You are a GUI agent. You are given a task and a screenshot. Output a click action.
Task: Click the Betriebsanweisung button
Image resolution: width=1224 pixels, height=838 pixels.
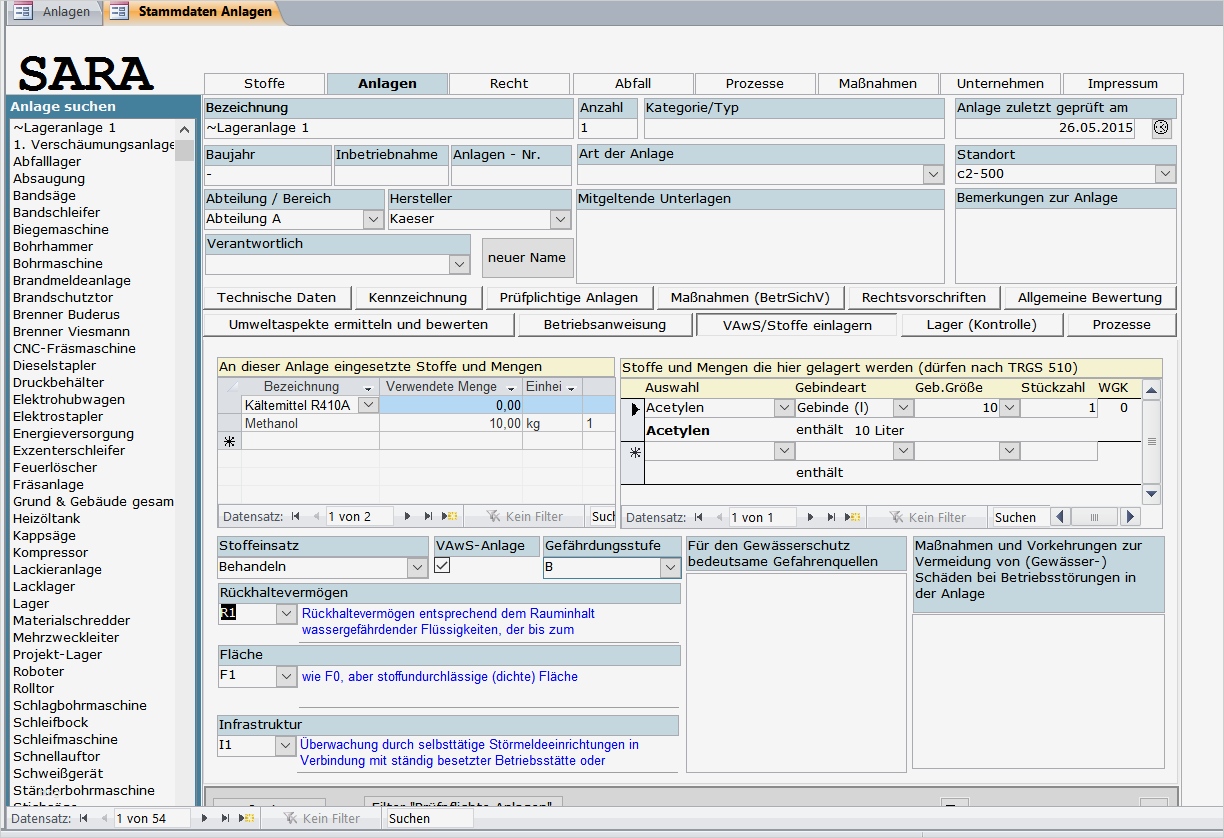[604, 325]
